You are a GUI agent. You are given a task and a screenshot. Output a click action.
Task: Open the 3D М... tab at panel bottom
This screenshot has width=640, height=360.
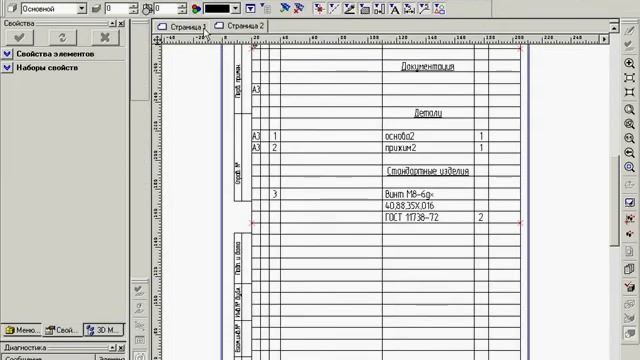[x=103, y=330]
